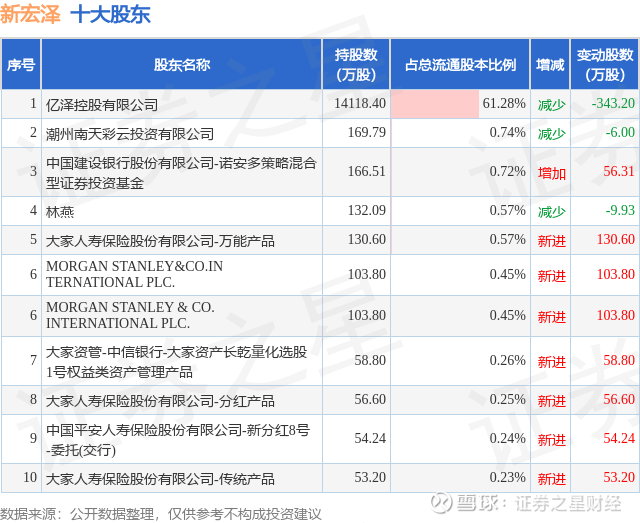The image size is (640, 523).
Task: Click holdings value 14118.40
Action: [x=360, y=103]
